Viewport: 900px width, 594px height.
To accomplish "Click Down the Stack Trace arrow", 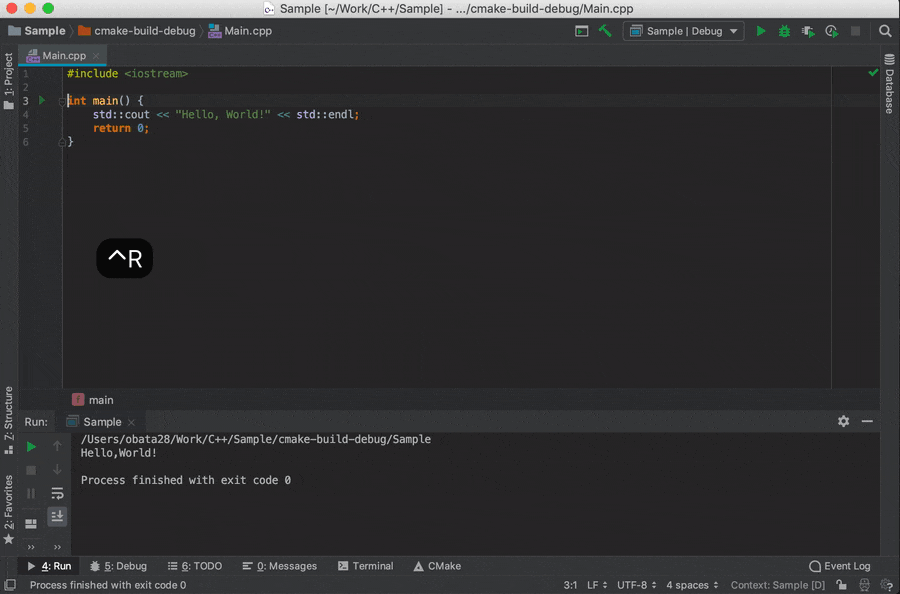I will [57, 469].
